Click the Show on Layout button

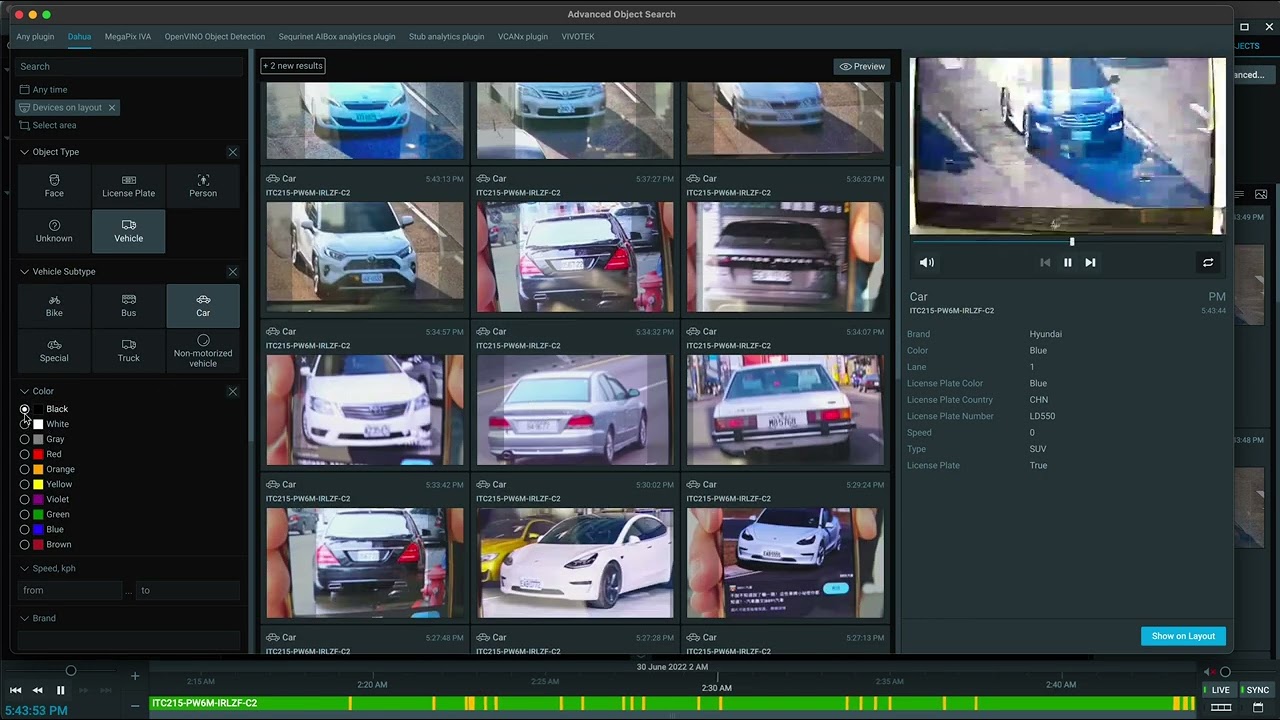point(1183,636)
